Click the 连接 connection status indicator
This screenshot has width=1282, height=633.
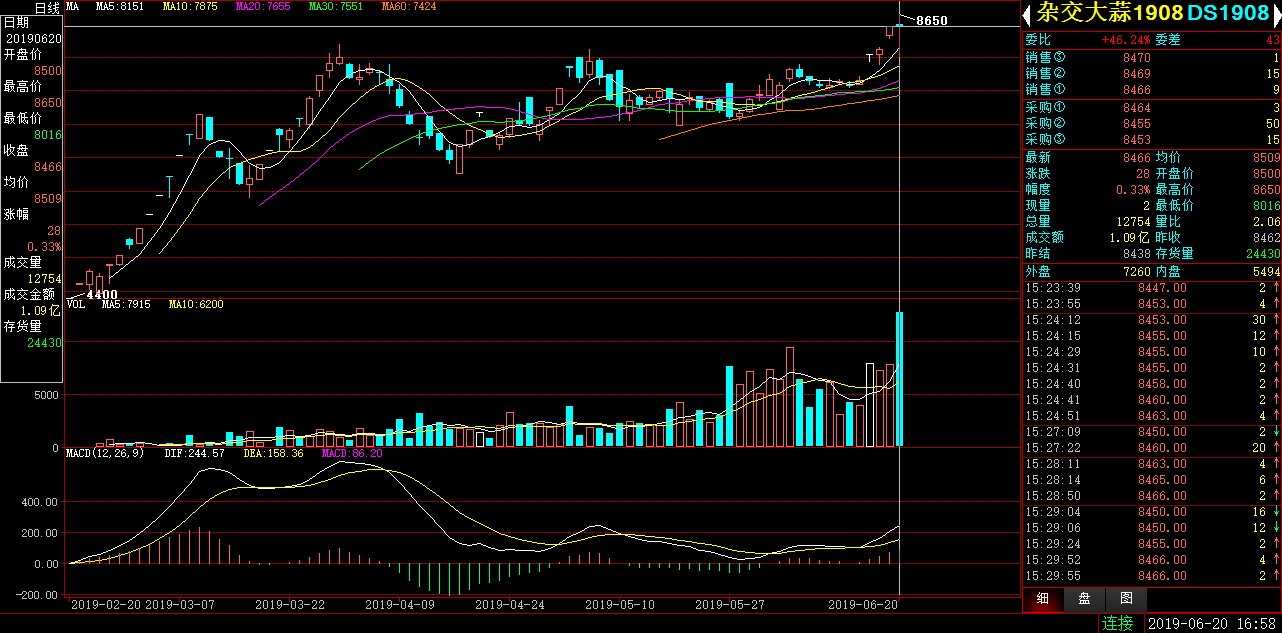click(1118, 623)
